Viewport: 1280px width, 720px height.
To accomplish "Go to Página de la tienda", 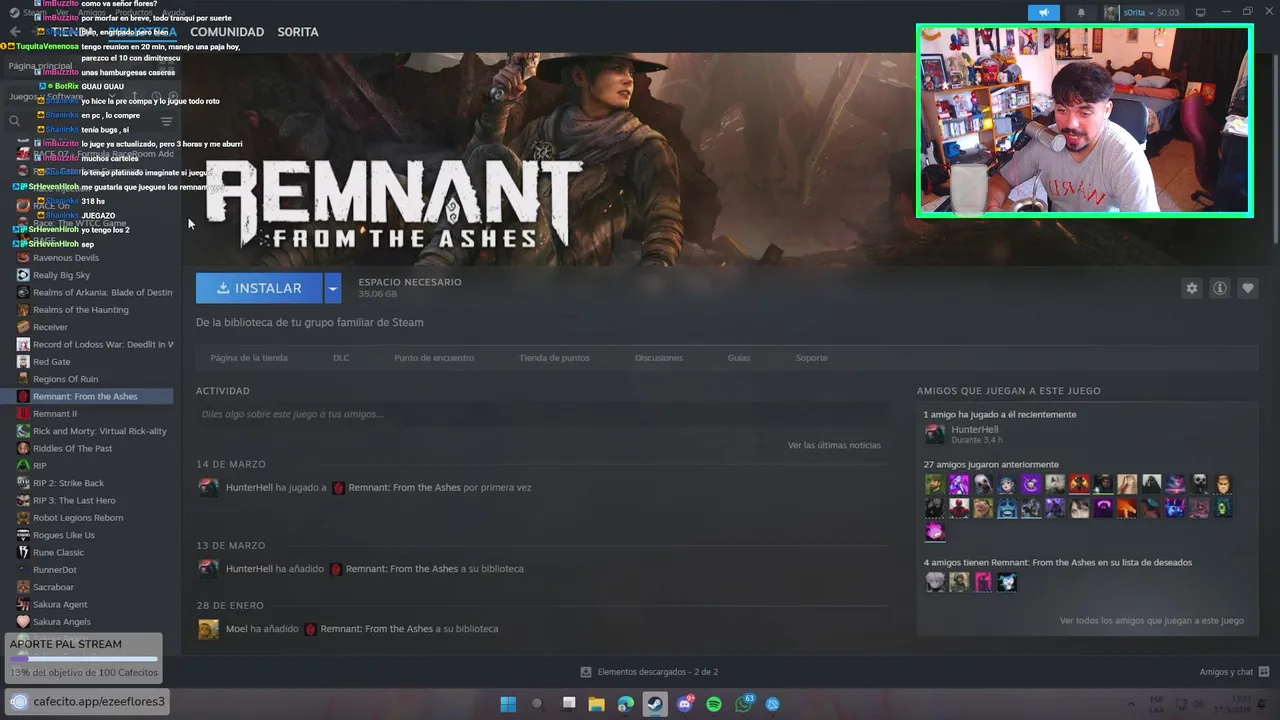I will pyautogui.click(x=249, y=357).
